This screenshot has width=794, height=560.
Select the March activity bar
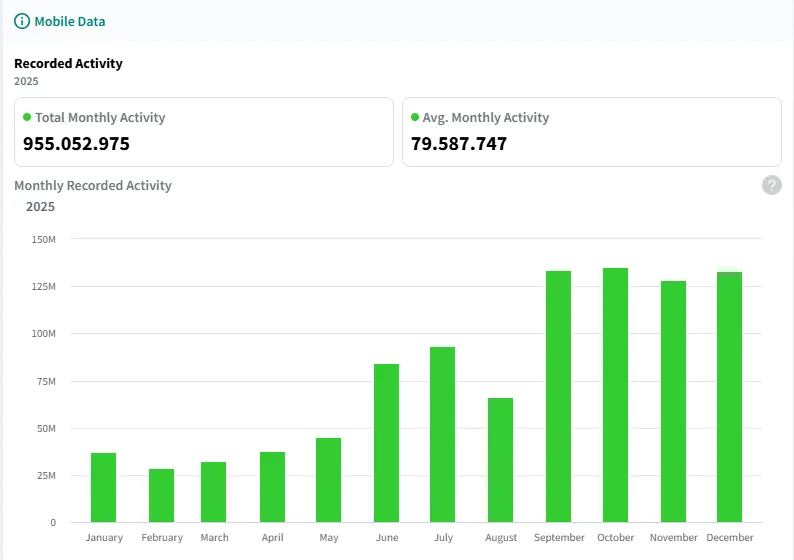pos(214,491)
